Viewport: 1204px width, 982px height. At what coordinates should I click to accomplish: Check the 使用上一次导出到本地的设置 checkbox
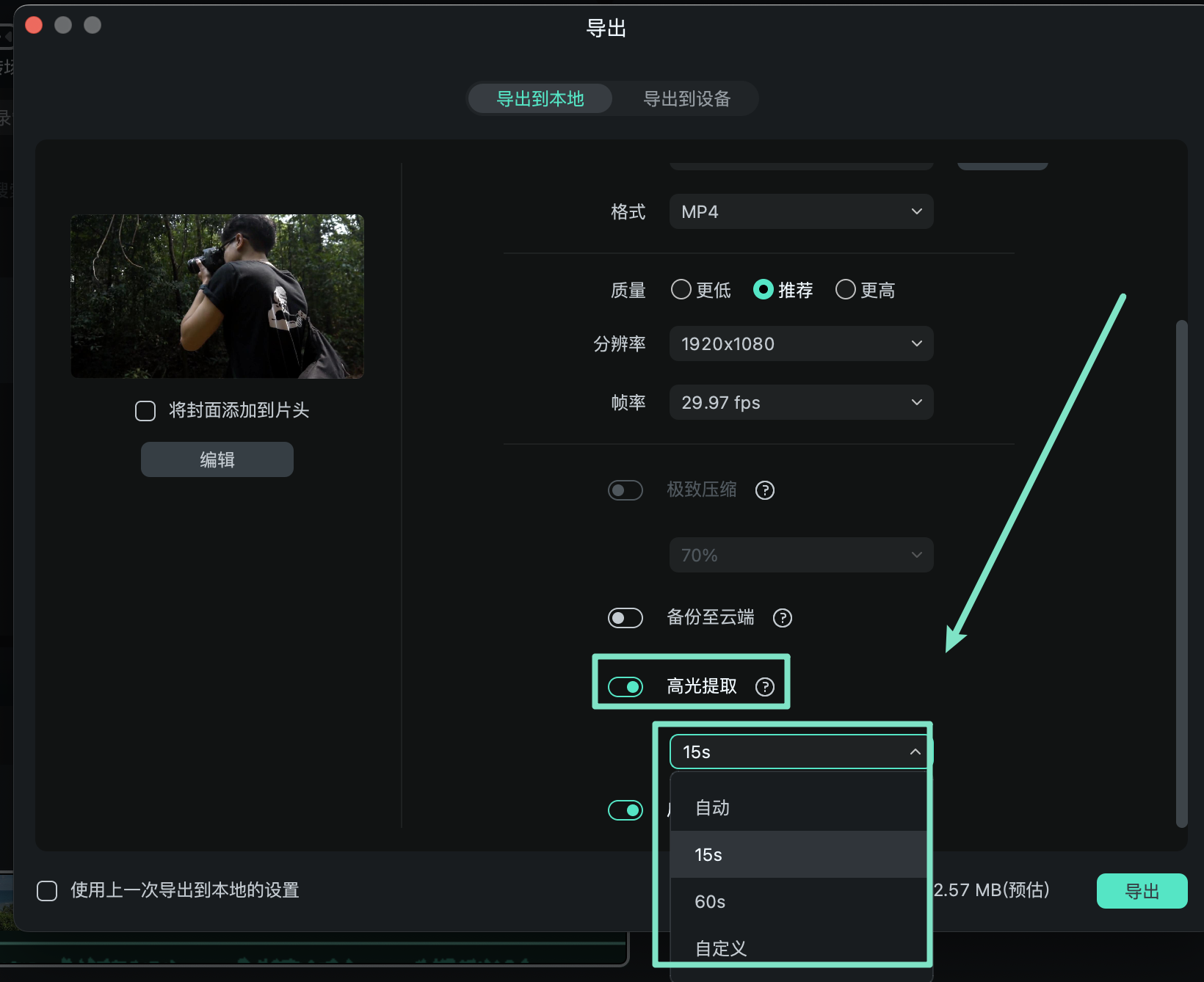tap(47, 890)
